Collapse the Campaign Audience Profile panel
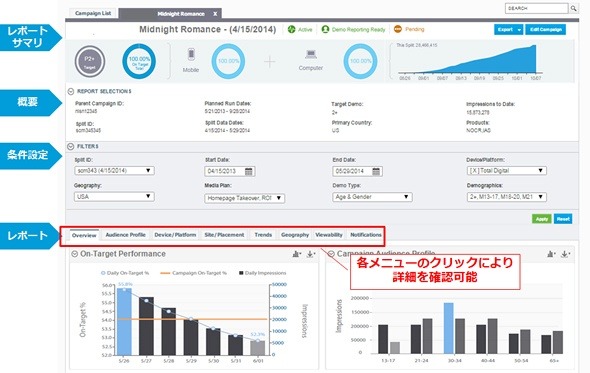Screen dimensions: 590x373 coord(331,254)
